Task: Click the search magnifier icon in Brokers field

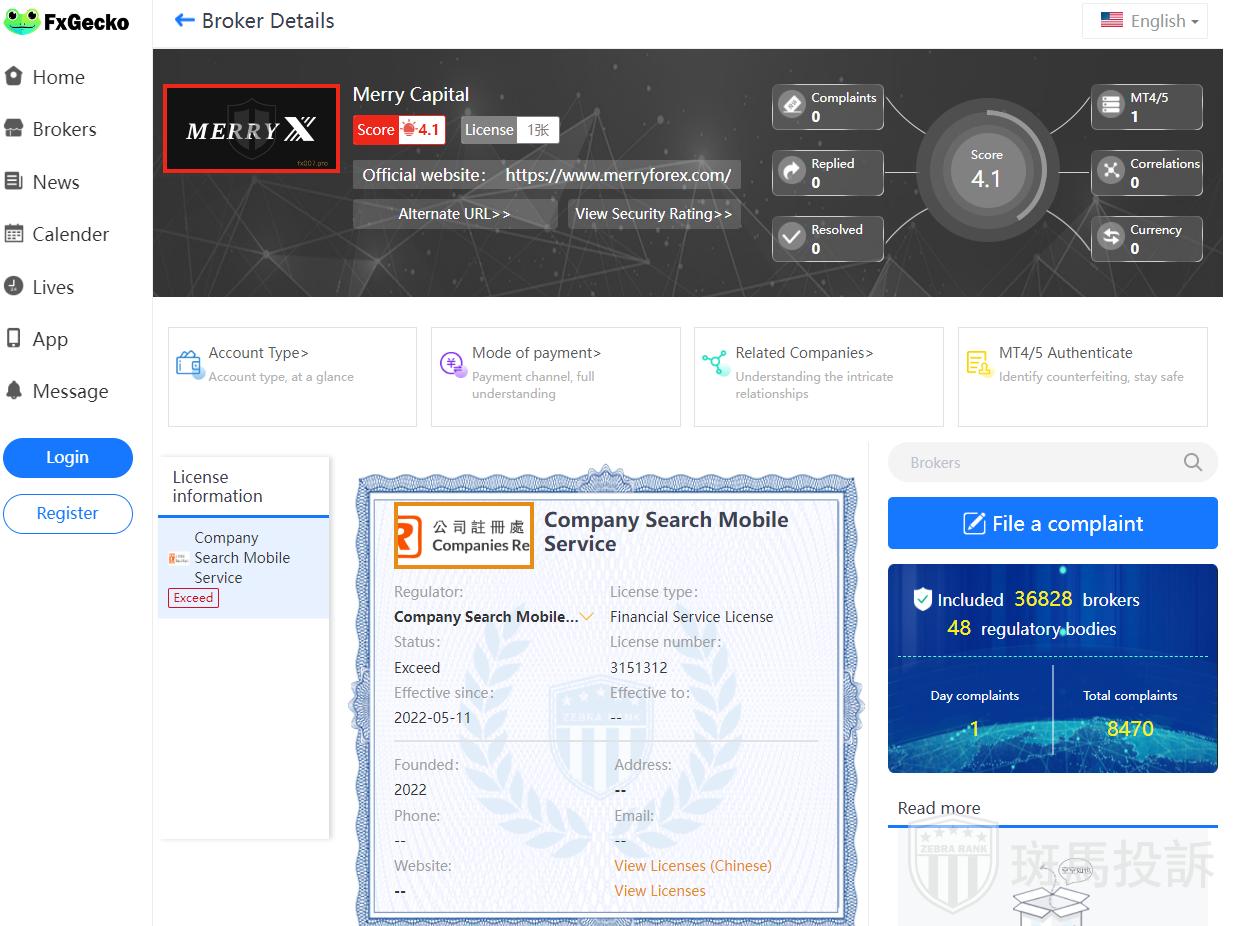Action: click(x=1192, y=462)
